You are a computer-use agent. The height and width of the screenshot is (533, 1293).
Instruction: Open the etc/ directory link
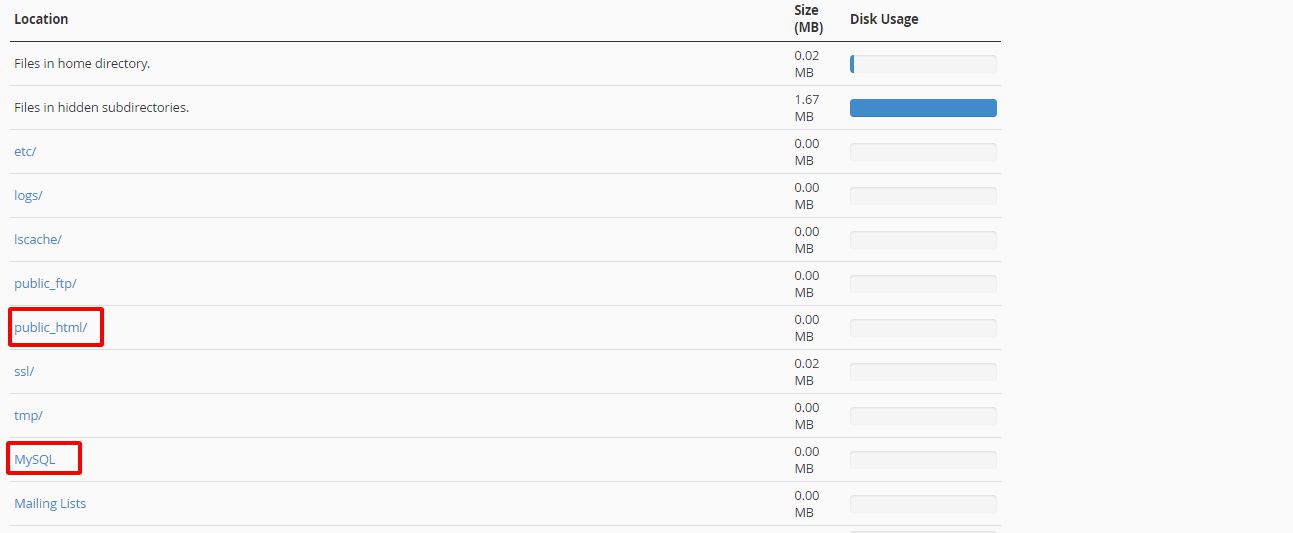[x=25, y=152]
